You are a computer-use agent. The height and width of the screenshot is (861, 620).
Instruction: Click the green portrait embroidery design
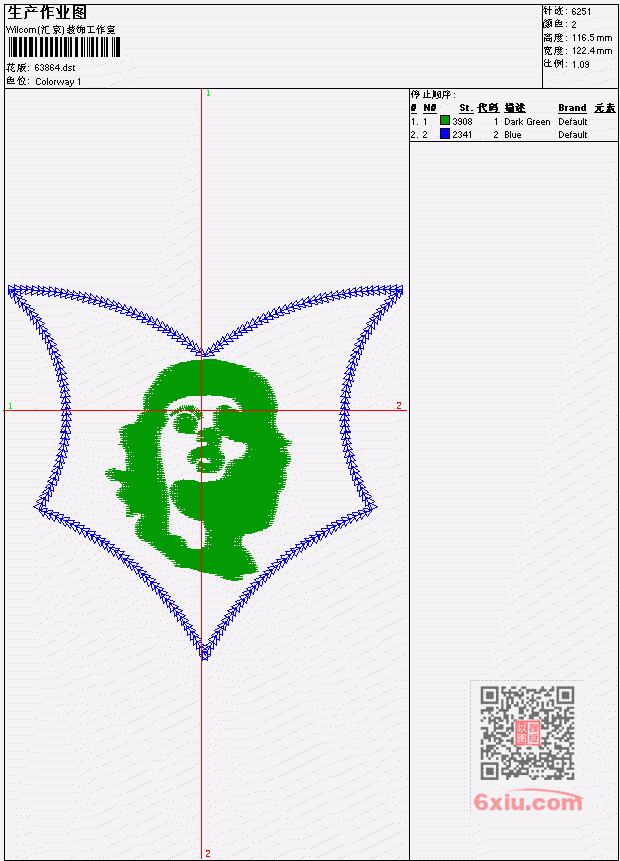point(199,469)
